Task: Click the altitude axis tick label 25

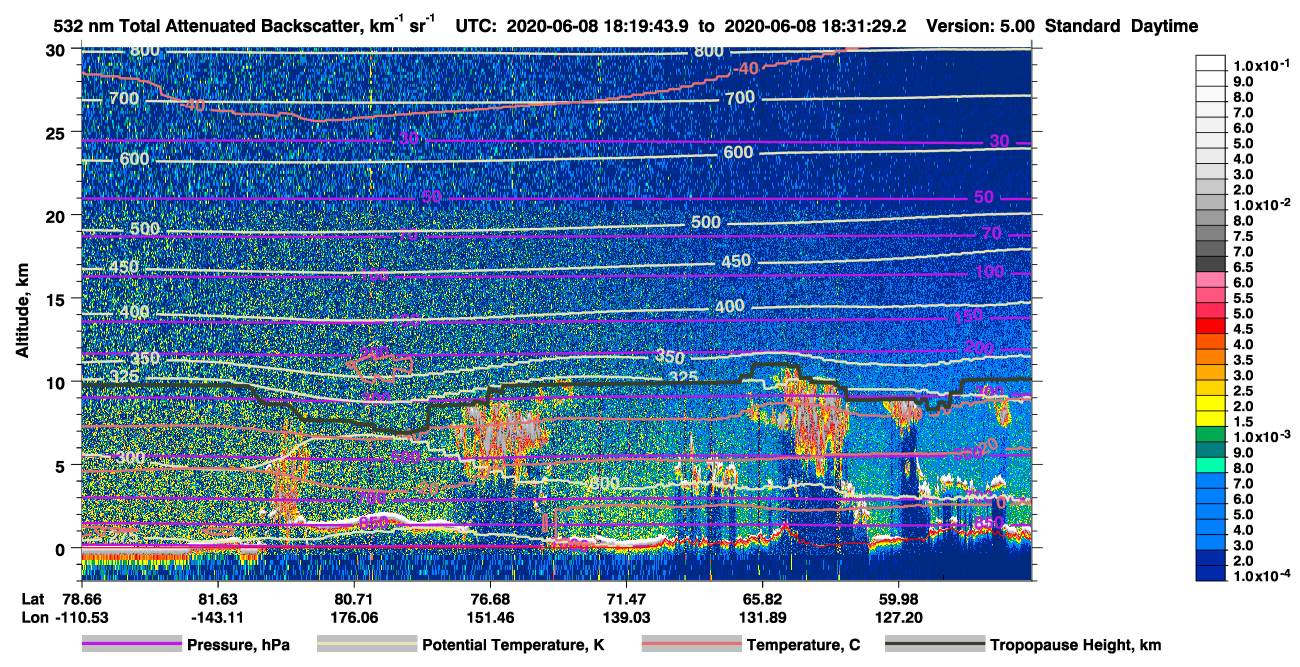Action: coord(57,132)
